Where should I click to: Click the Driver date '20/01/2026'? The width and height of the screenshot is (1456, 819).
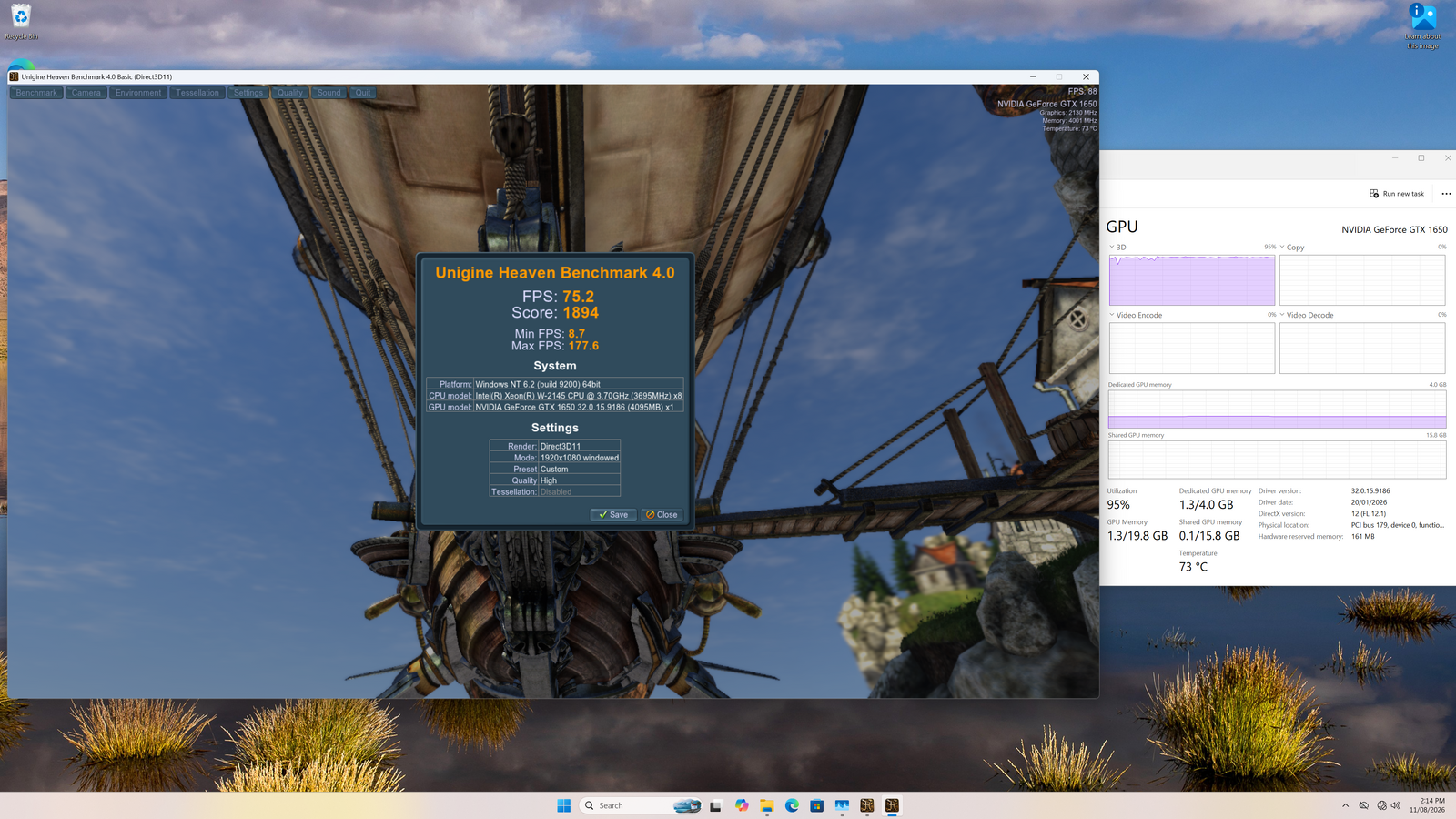point(1369,502)
